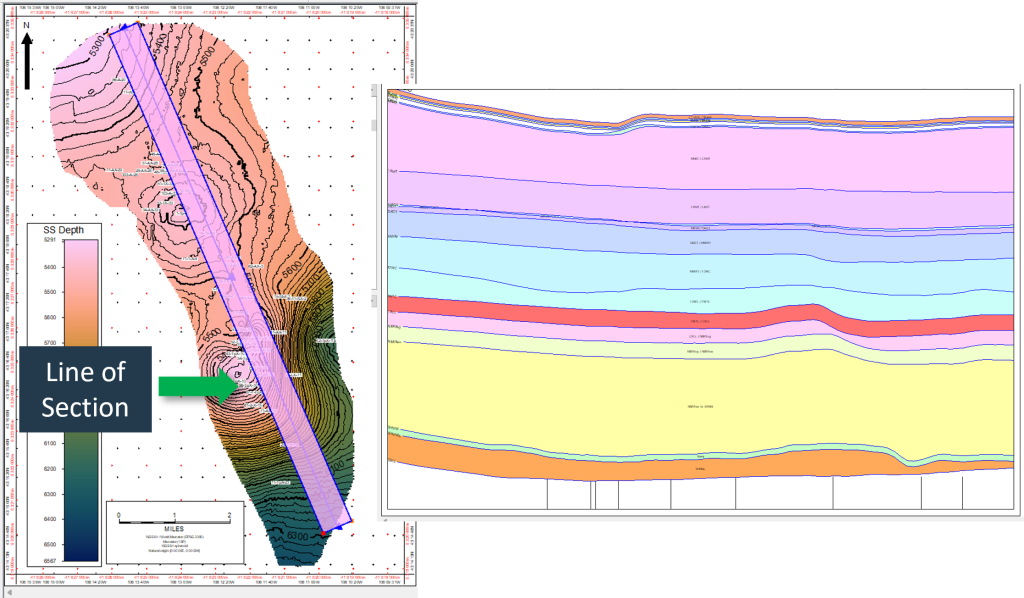
Task: Click the red endpoint marker of the section line
Action: click(323, 534)
